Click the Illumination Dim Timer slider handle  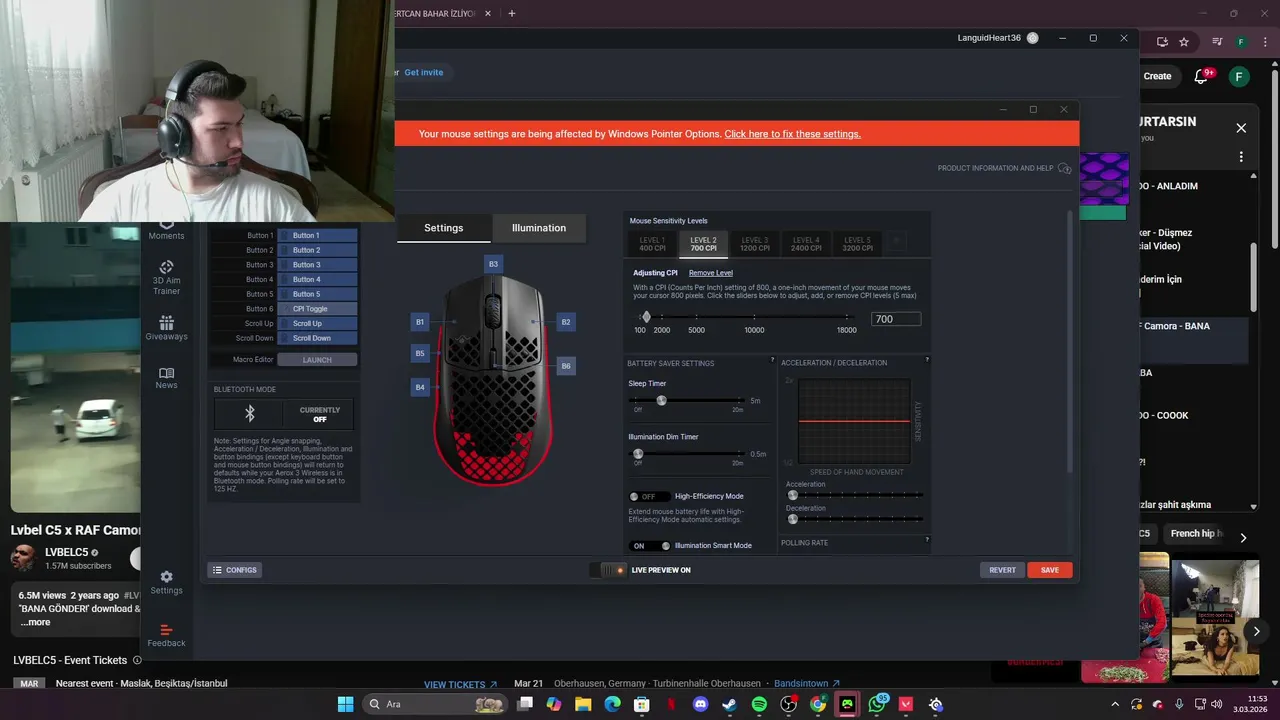(x=638, y=454)
